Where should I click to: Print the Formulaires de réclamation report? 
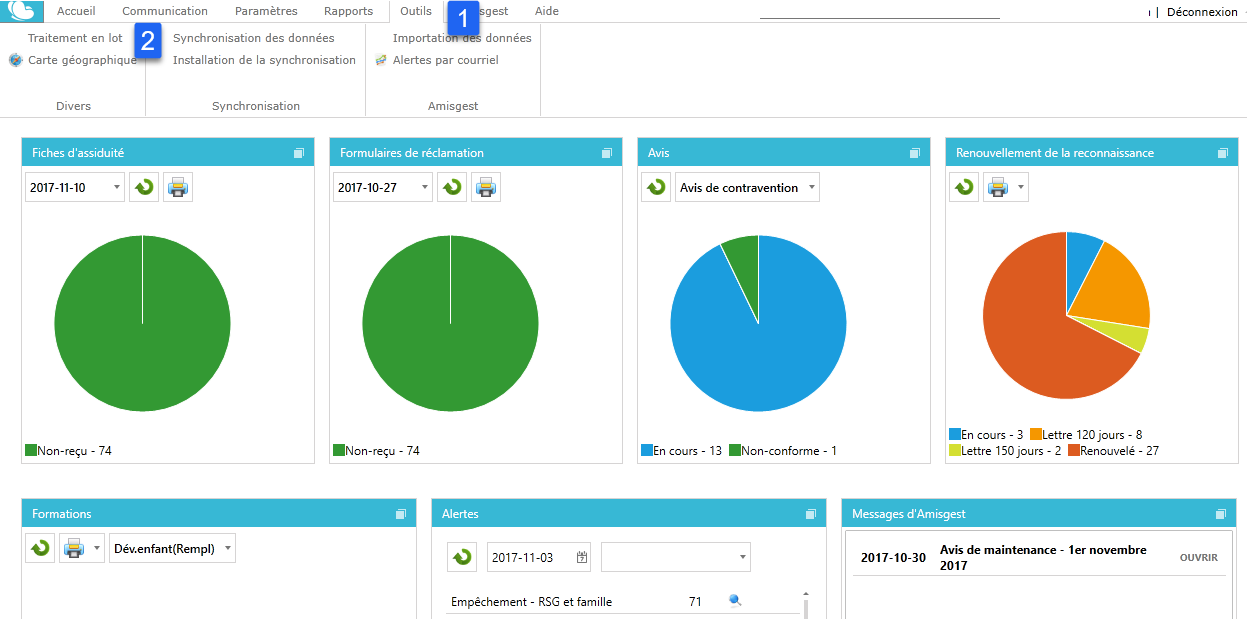[486, 187]
